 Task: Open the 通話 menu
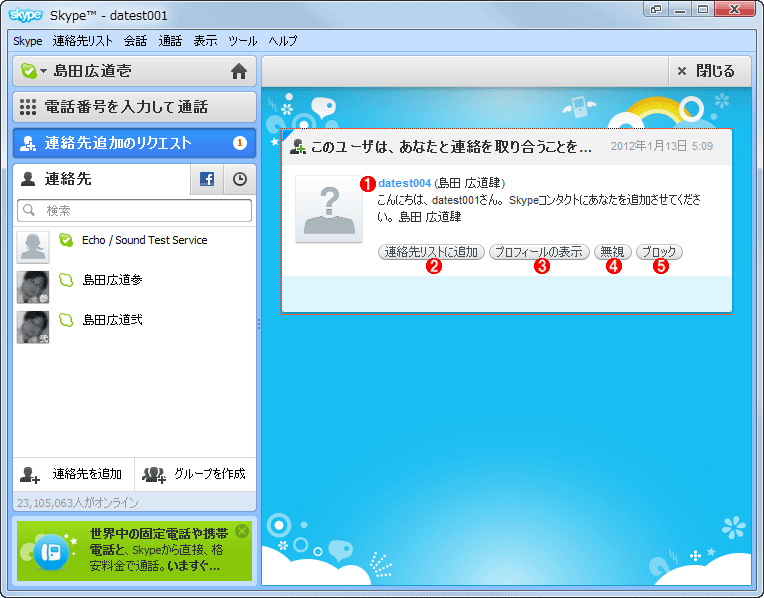170,41
